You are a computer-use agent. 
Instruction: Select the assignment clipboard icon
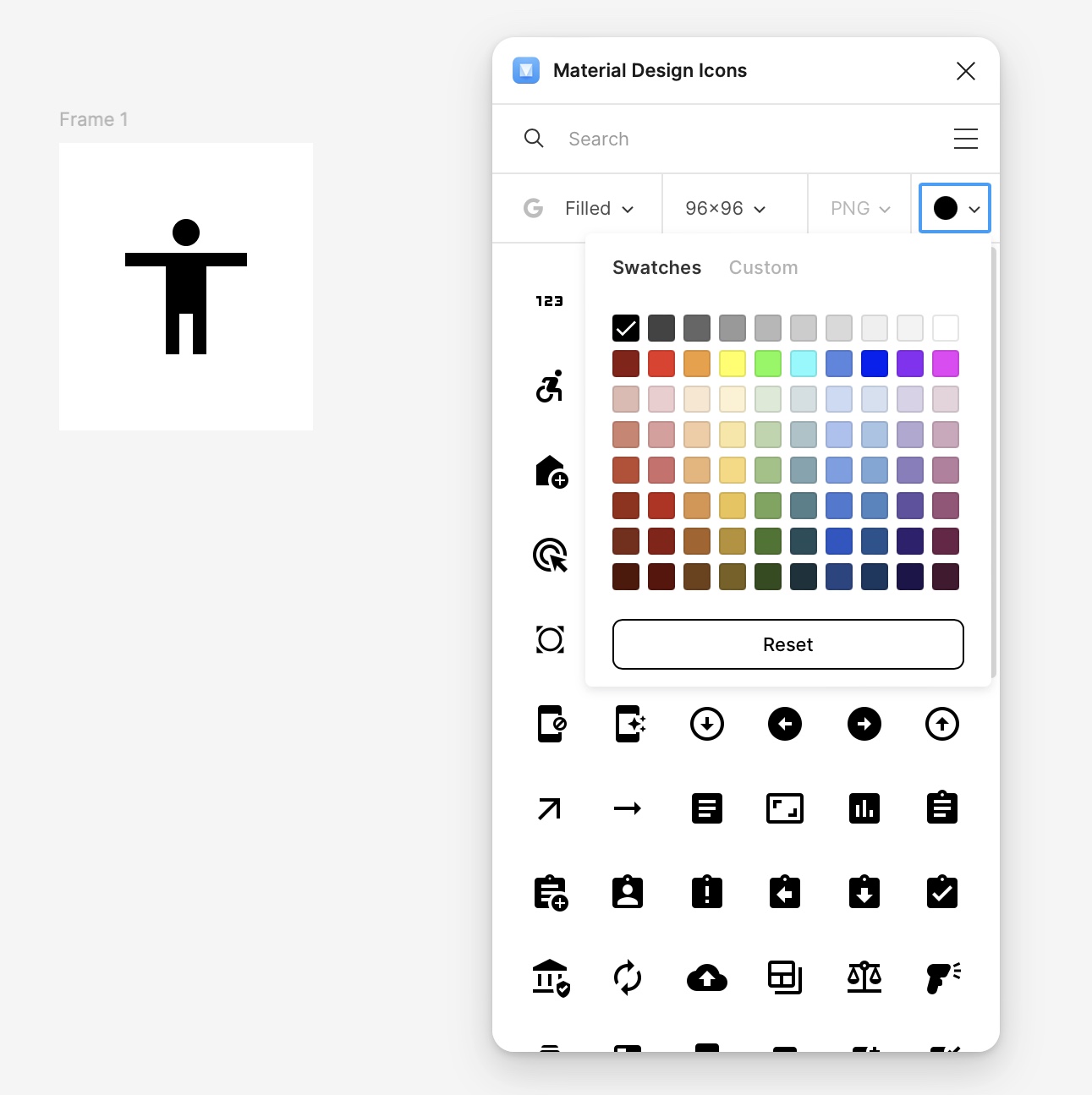click(942, 808)
